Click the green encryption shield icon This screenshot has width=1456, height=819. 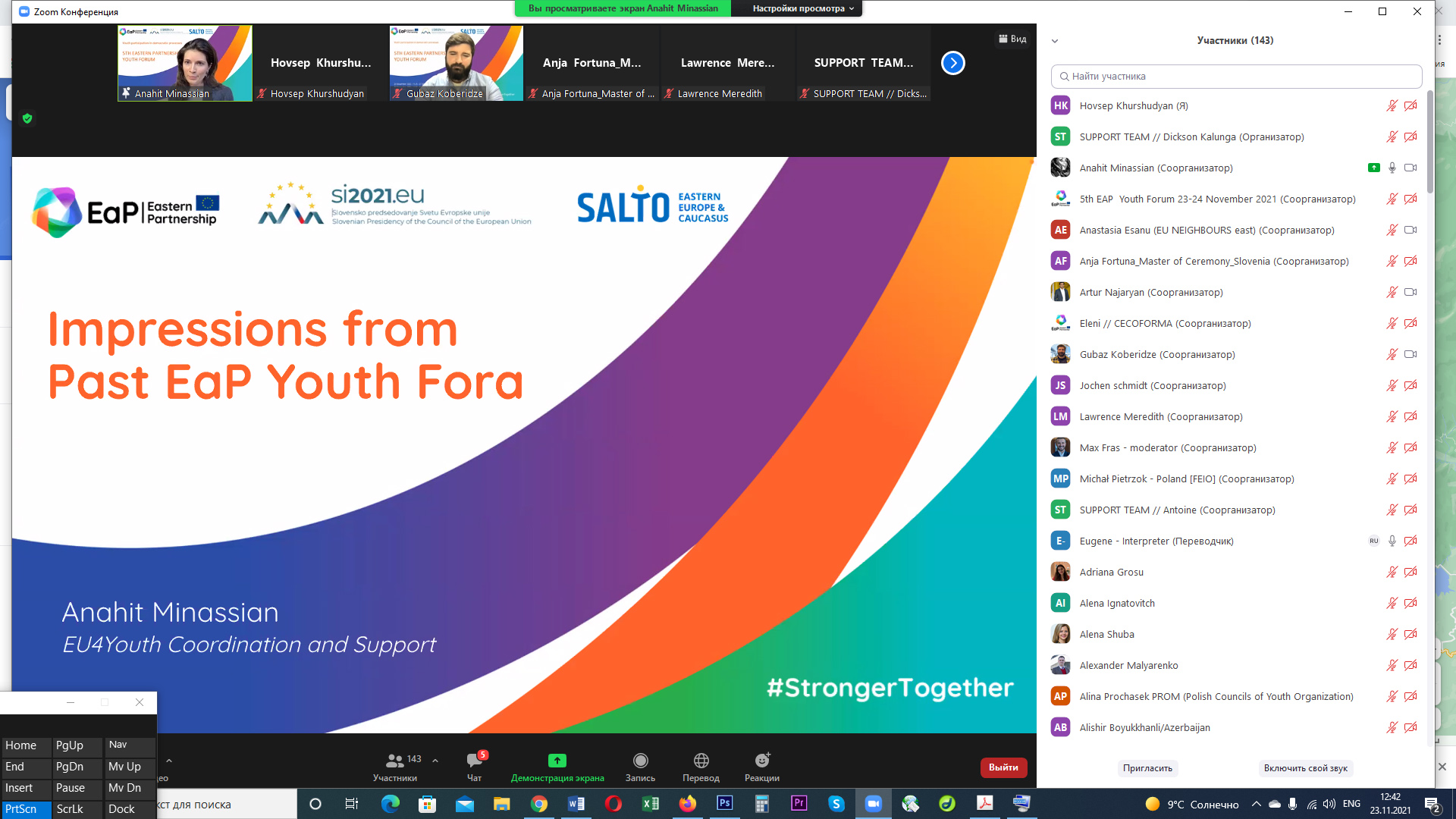[x=27, y=118]
